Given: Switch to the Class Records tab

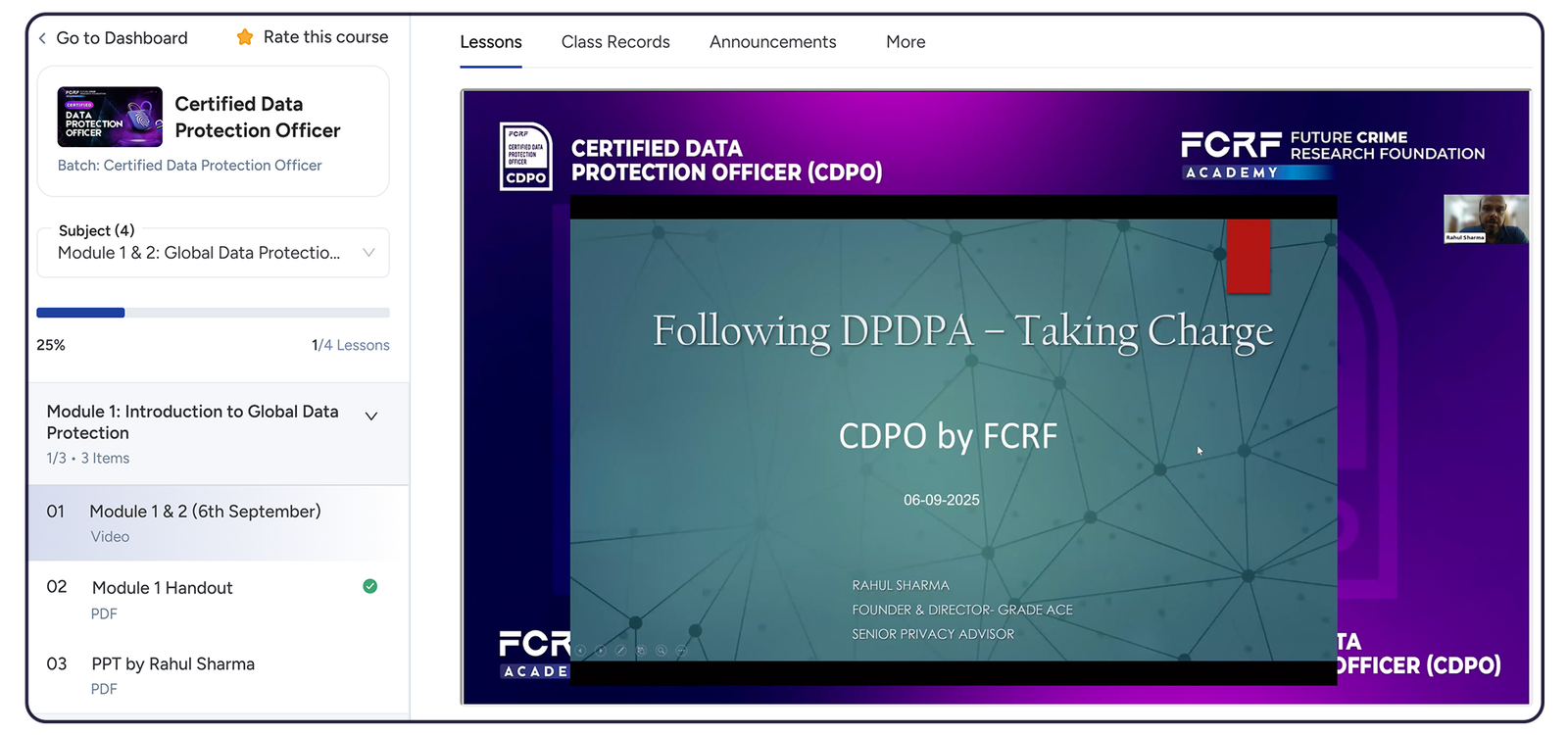Looking at the screenshot, I should [x=615, y=42].
